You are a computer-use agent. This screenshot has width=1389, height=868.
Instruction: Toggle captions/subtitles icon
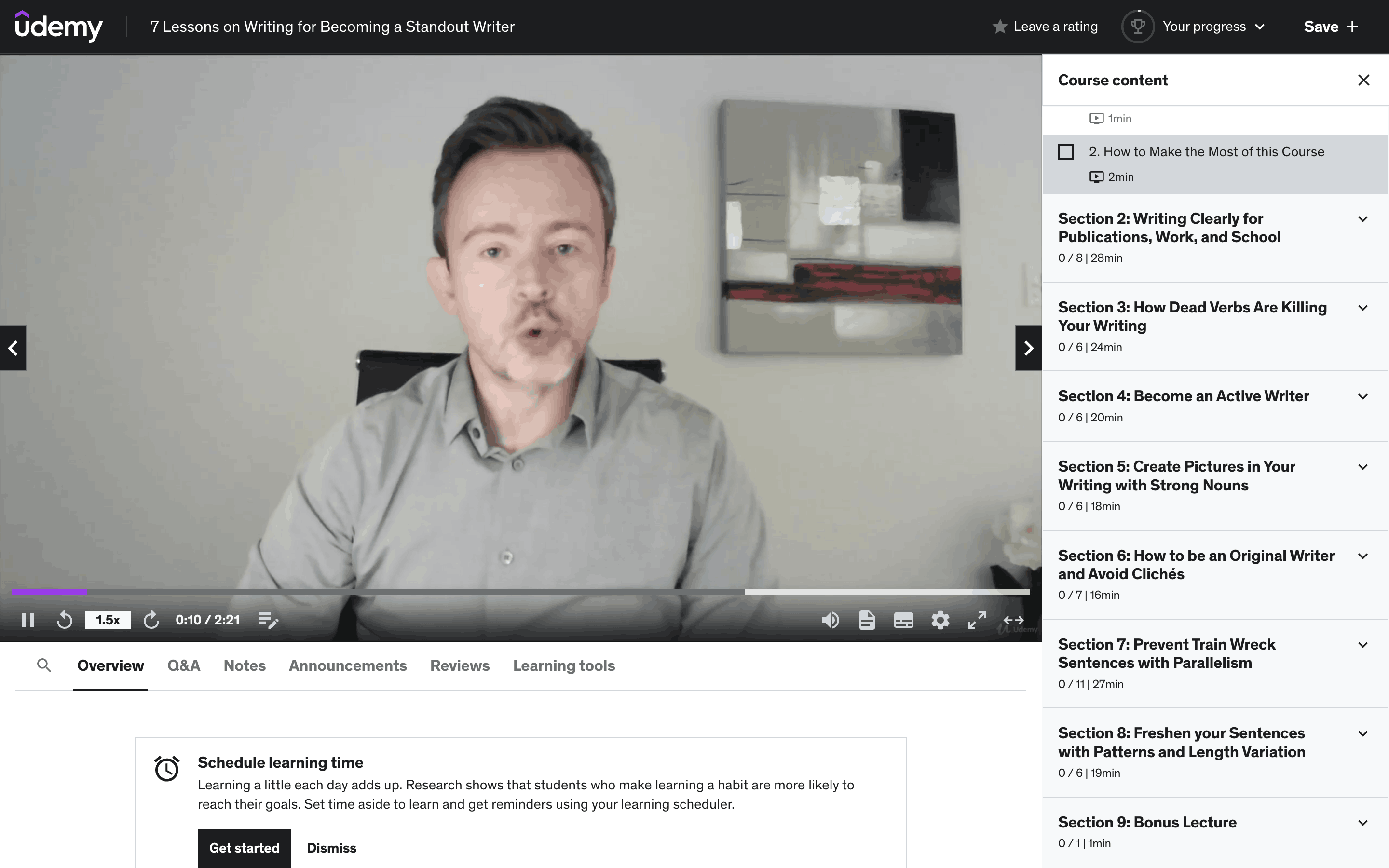click(903, 620)
